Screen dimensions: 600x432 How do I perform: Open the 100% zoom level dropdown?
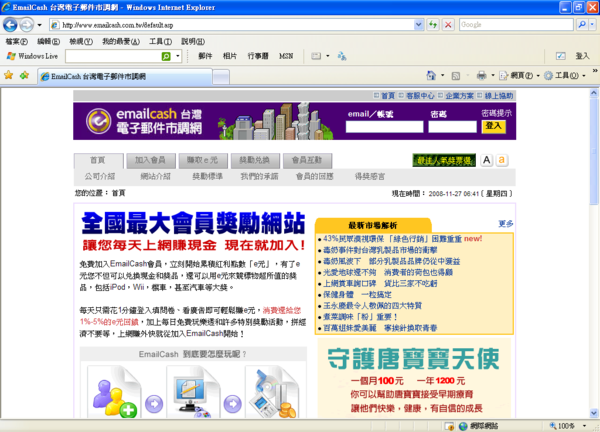[x=584, y=426]
